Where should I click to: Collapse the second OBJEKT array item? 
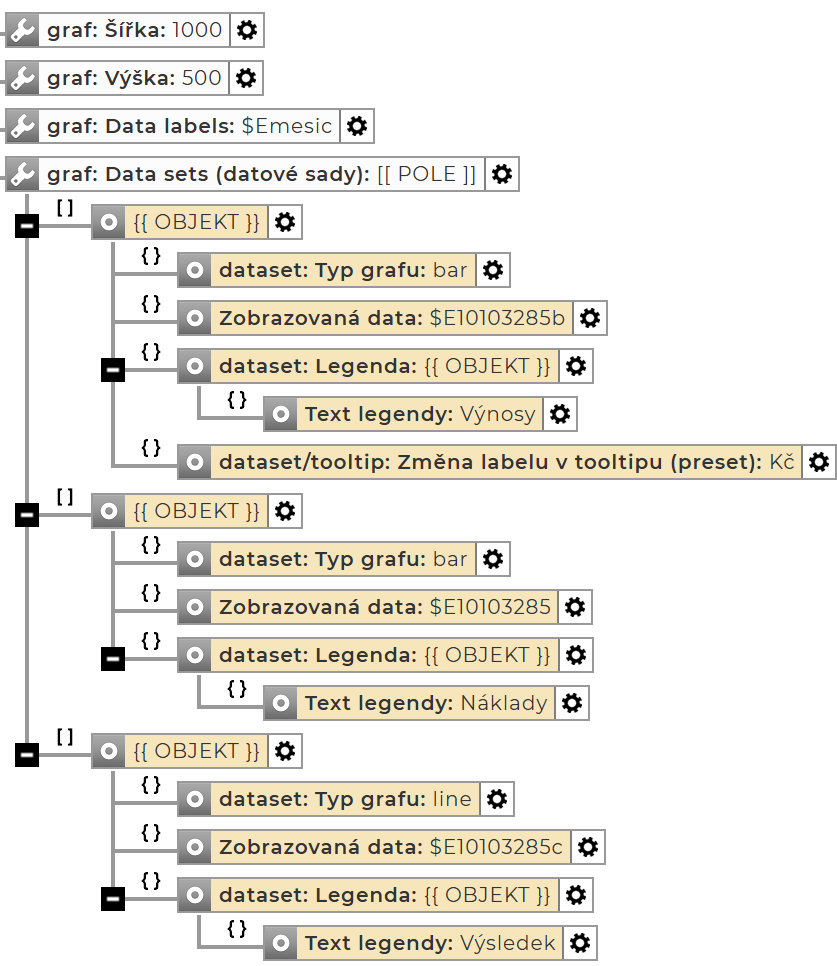tap(27, 515)
